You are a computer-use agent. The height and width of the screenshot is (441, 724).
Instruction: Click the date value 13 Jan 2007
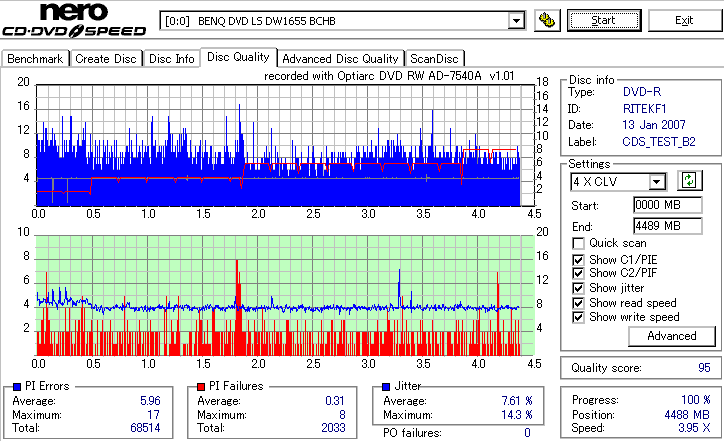click(654, 125)
